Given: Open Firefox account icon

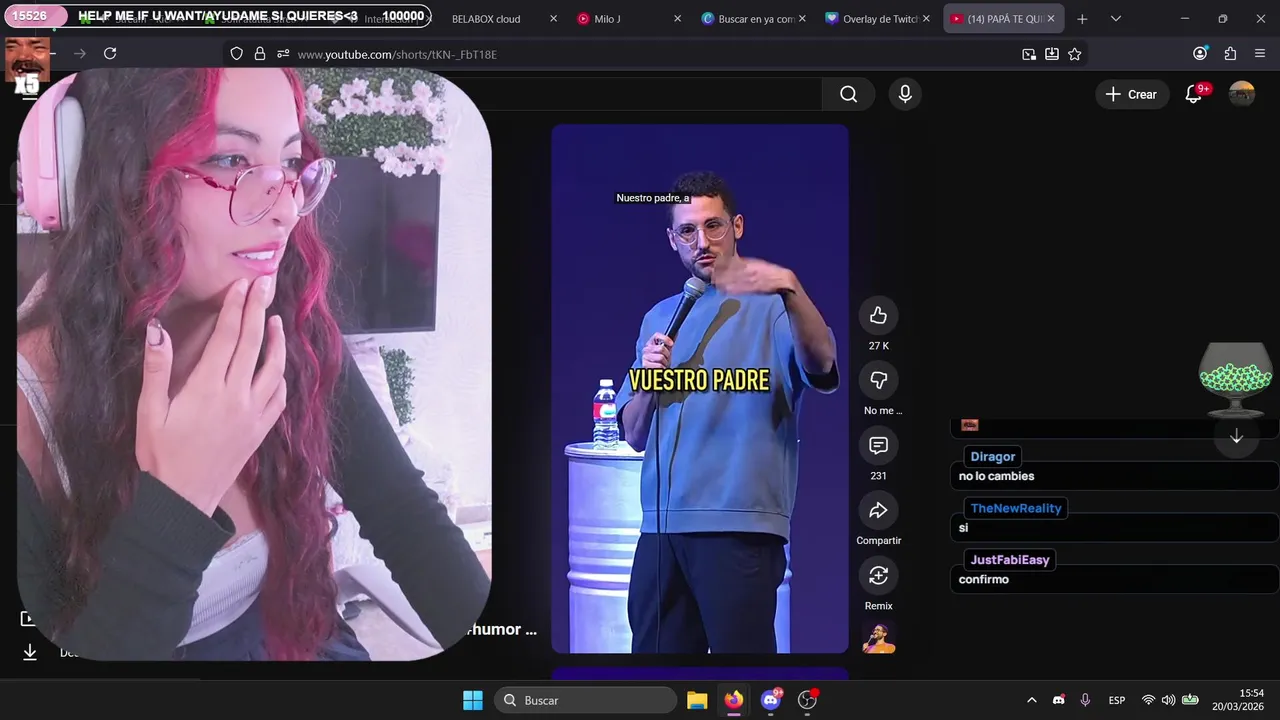Looking at the screenshot, I should click(1200, 54).
